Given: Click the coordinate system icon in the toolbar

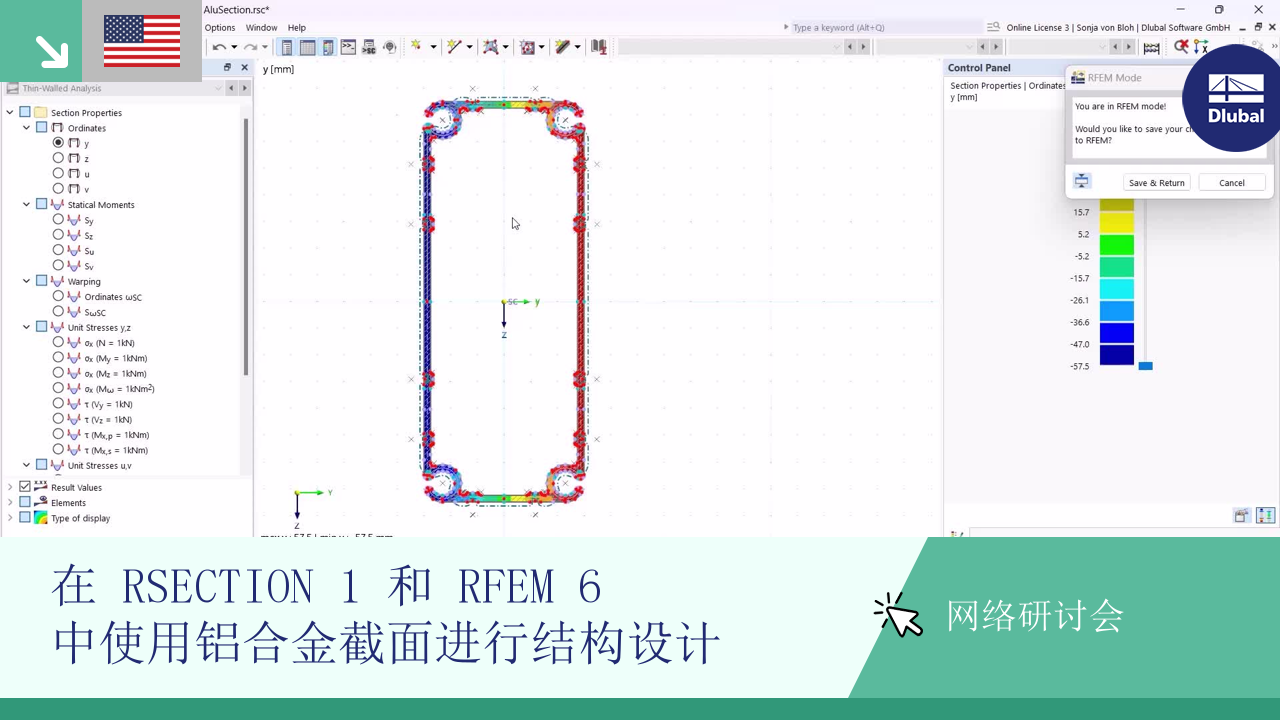Looking at the screenshot, I should [1199, 46].
